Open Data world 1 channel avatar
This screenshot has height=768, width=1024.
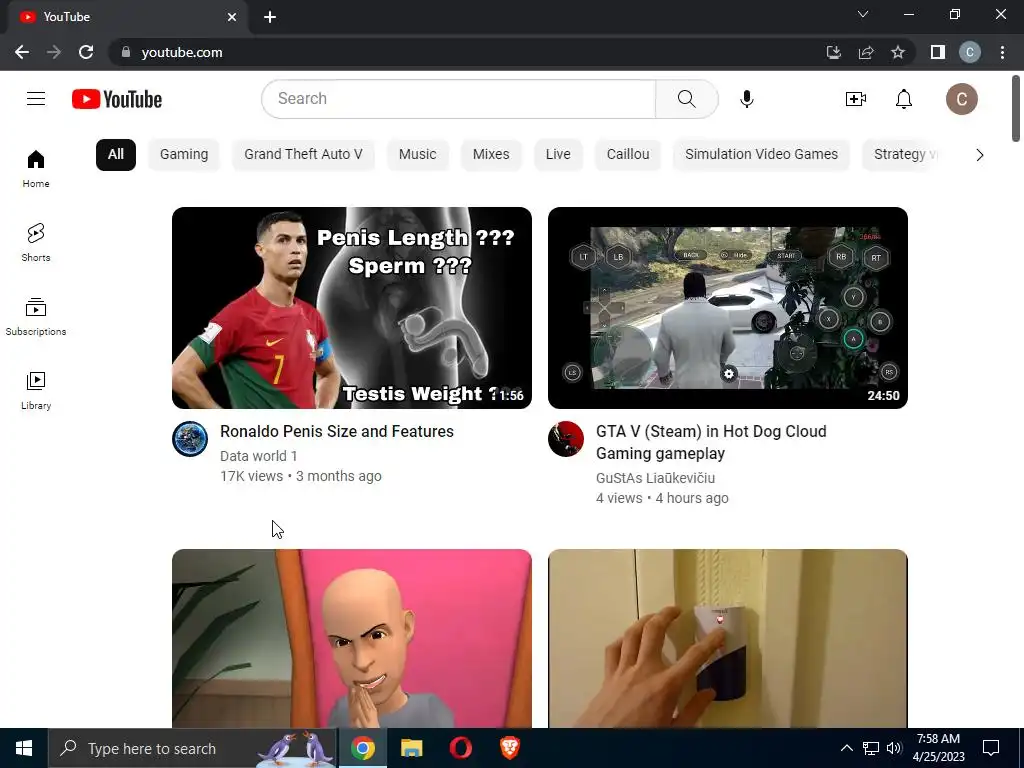[190, 439]
